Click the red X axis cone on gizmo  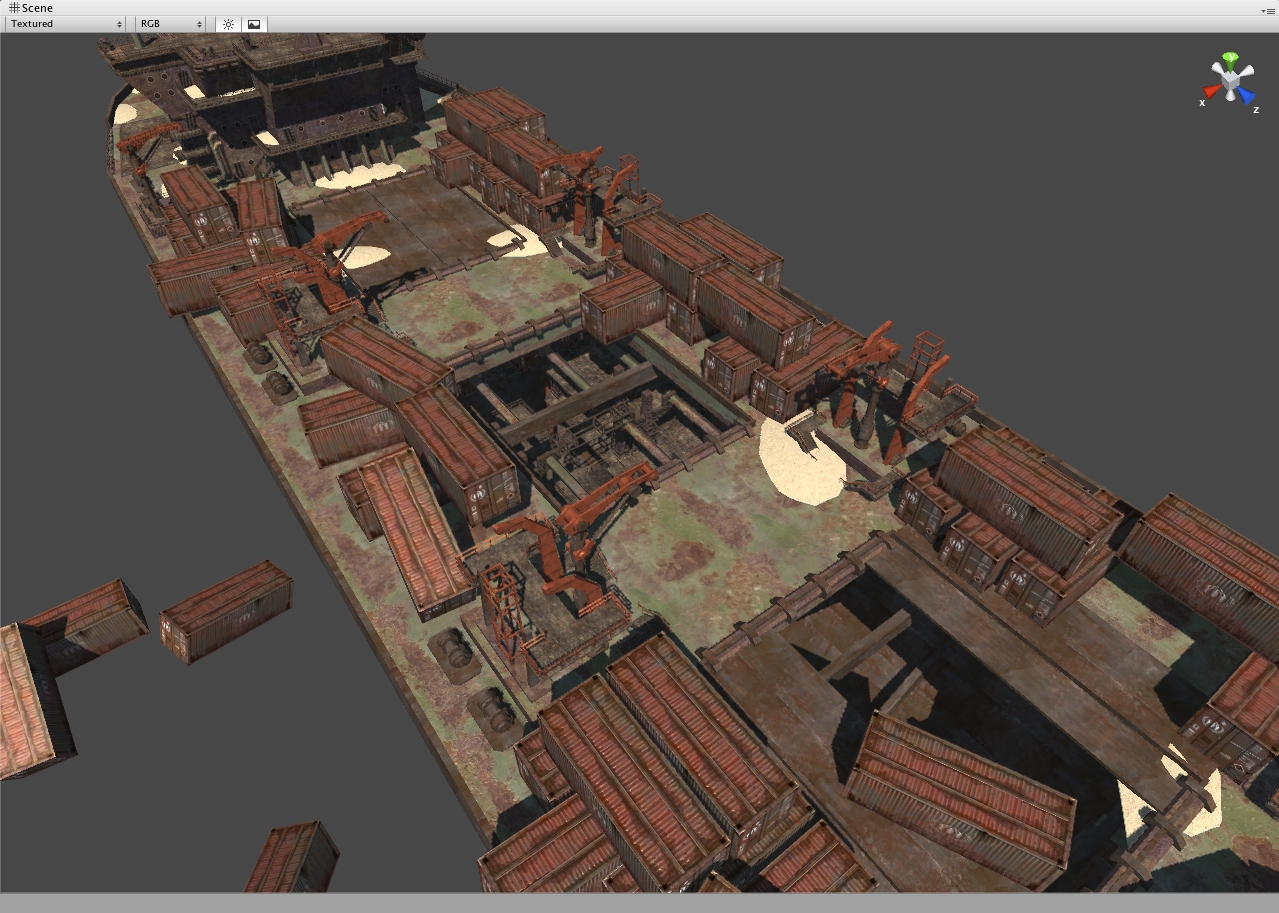[x=1212, y=92]
